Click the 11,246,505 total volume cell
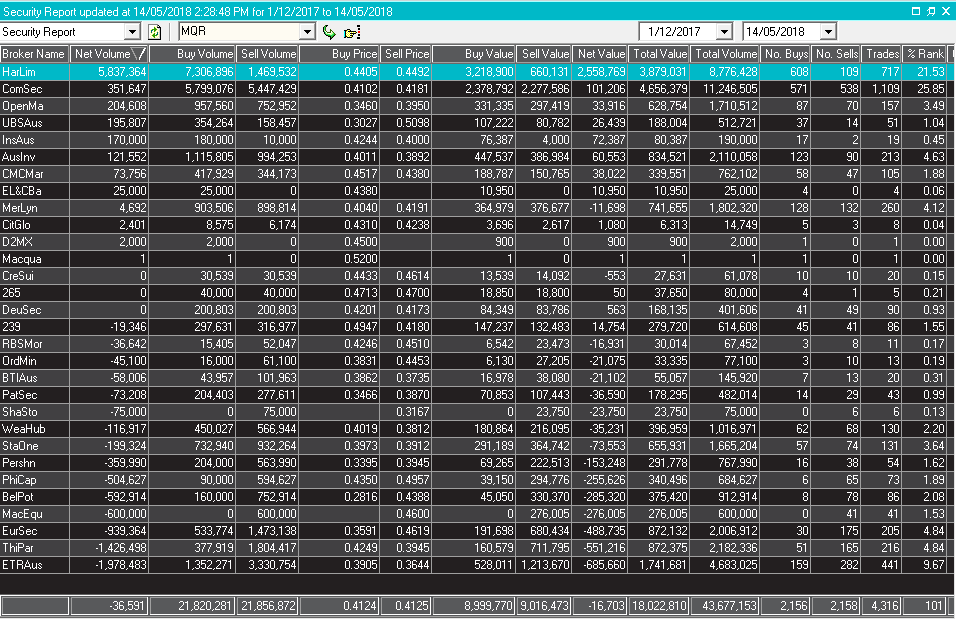Image resolution: width=956 pixels, height=619 pixels. [x=725, y=88]
